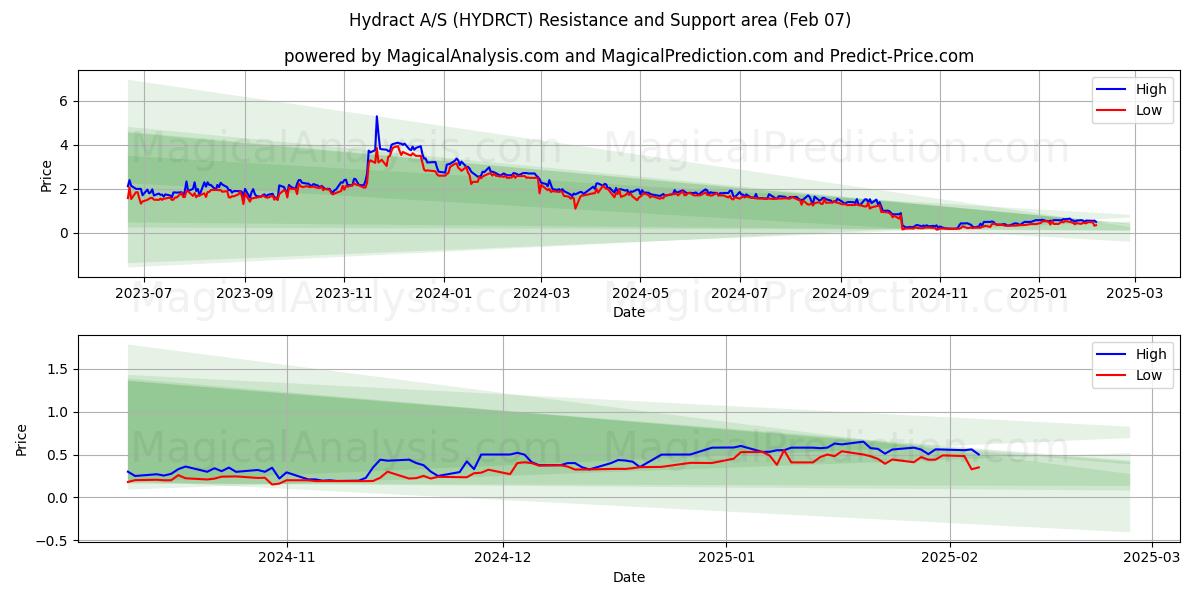1200x600 pixels.
Task: Click the '2024-01' date tick label in the top chart
Action: click(443, 295)
